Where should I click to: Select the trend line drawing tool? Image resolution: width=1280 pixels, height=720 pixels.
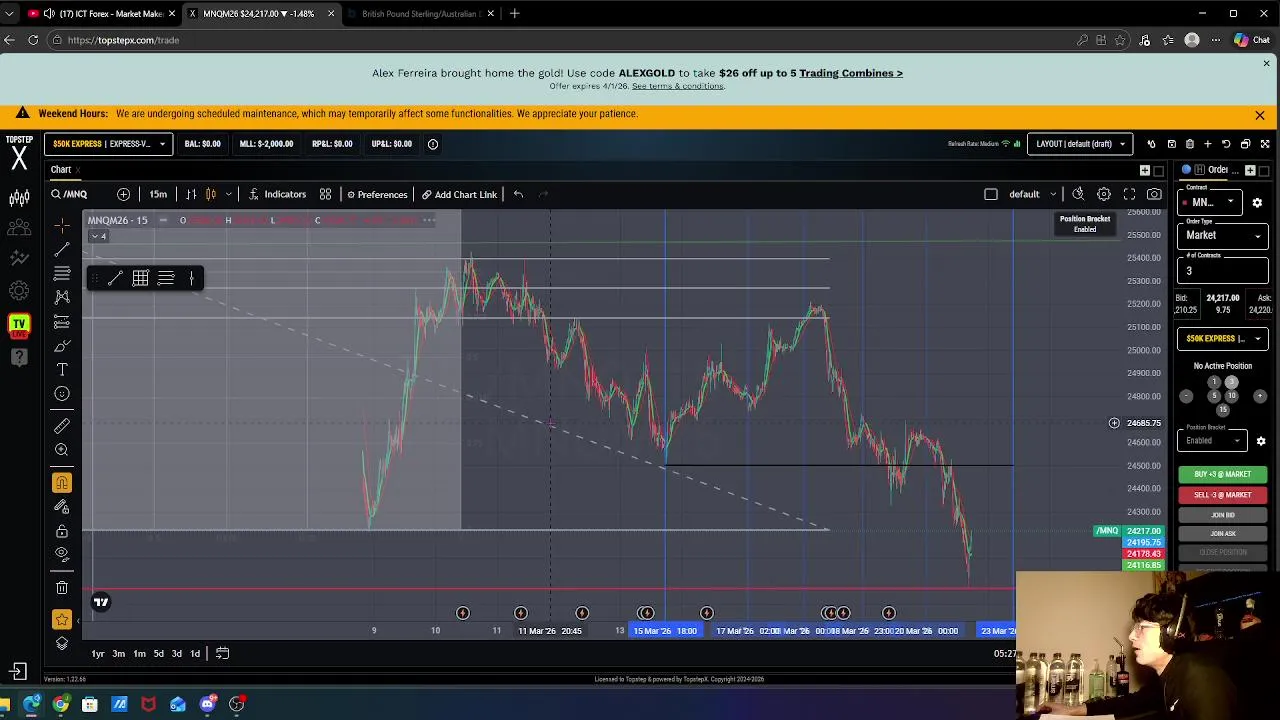[x=62, y=249]
